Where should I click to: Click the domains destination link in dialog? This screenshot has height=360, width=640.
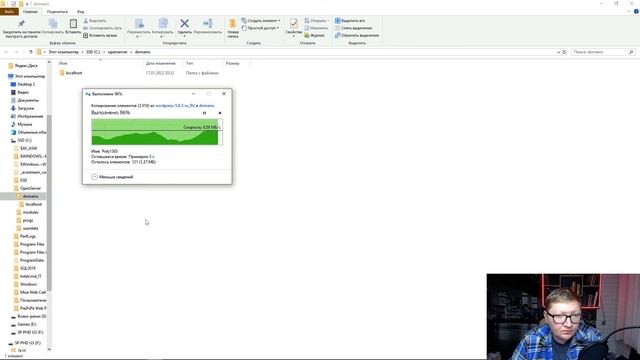point(207,106)
